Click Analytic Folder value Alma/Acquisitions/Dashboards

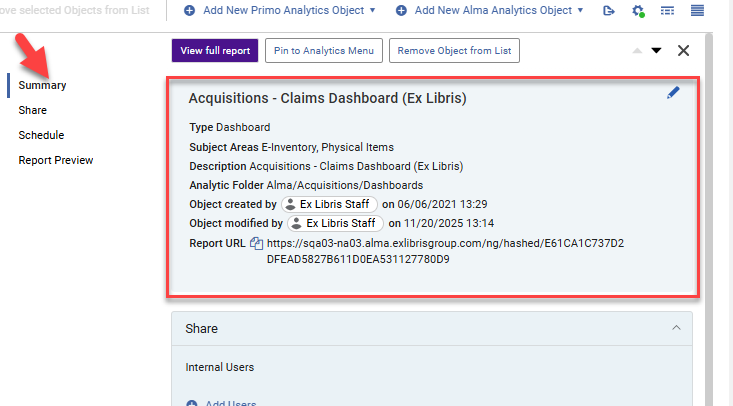coord(345,185)
